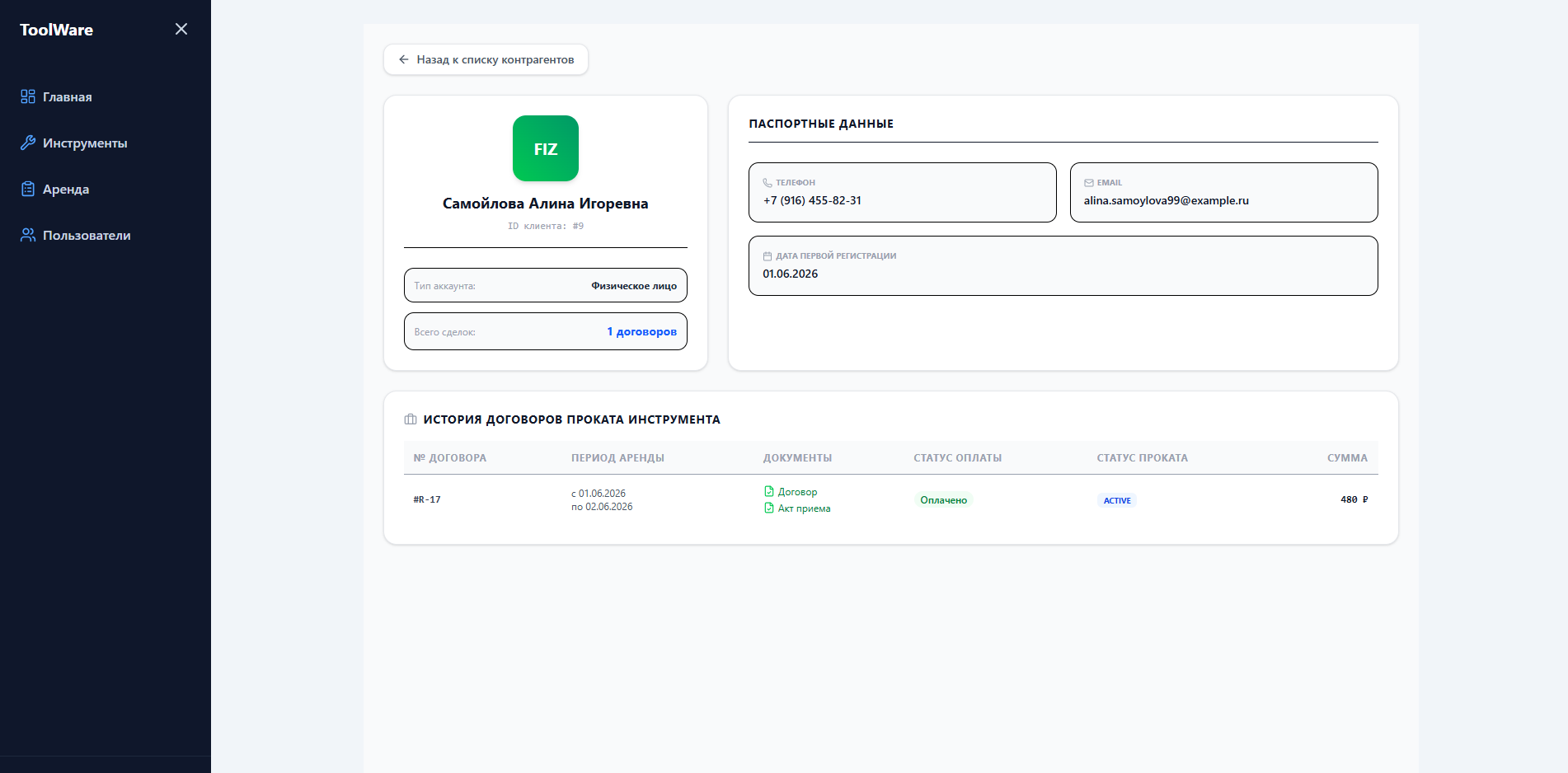Click the calendar icon by registration date
The height and width of the screenshot is (773, 1568).
768,256
